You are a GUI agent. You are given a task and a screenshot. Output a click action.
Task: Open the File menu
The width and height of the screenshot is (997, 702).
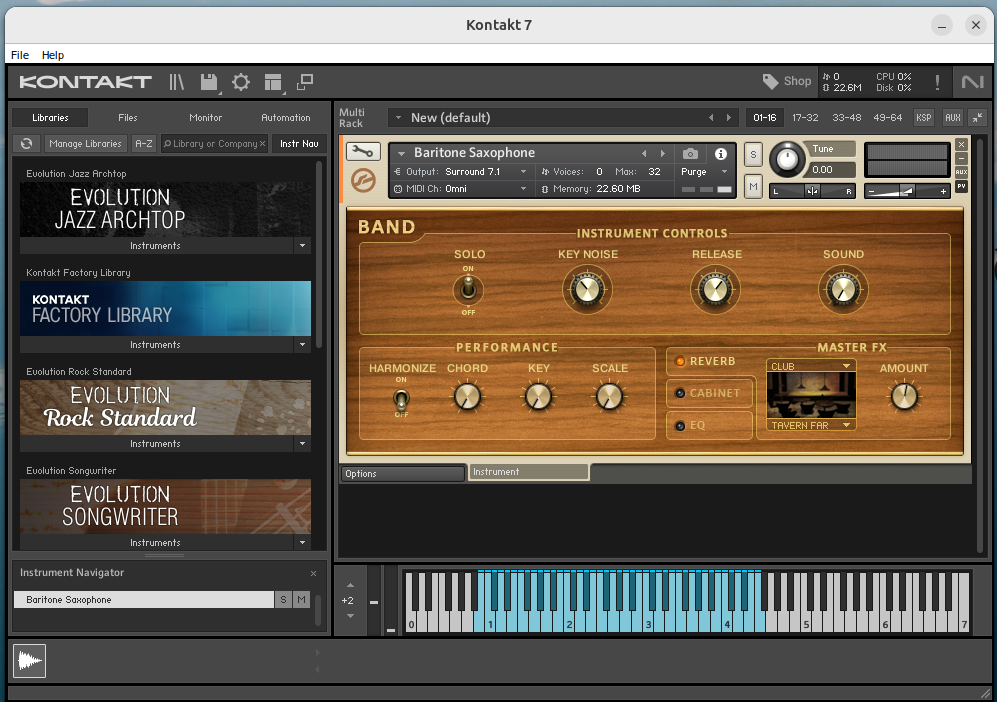20,55
